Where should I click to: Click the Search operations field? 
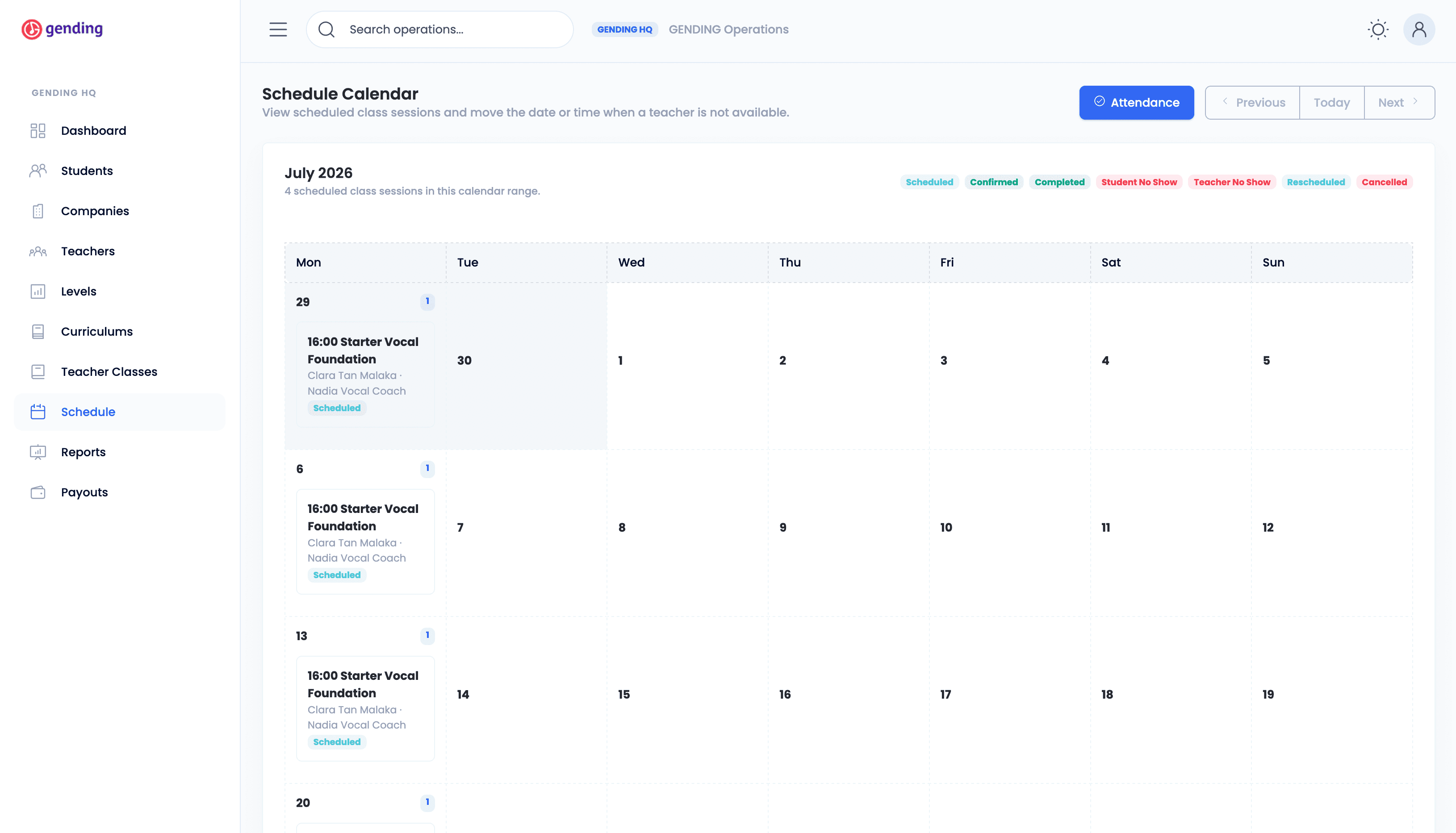coord(439,29)
